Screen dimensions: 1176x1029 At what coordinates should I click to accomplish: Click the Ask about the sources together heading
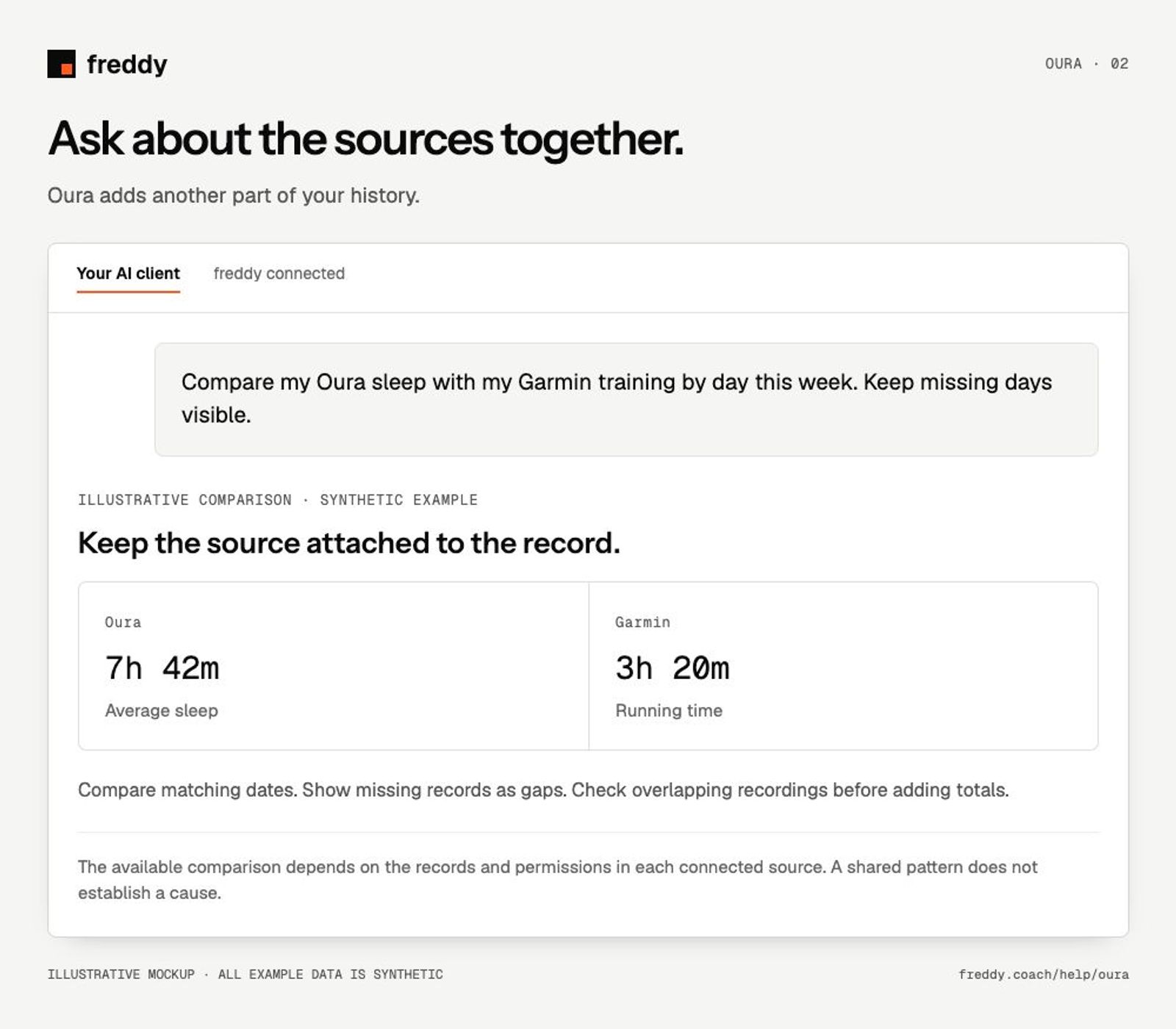click(365, 138)
